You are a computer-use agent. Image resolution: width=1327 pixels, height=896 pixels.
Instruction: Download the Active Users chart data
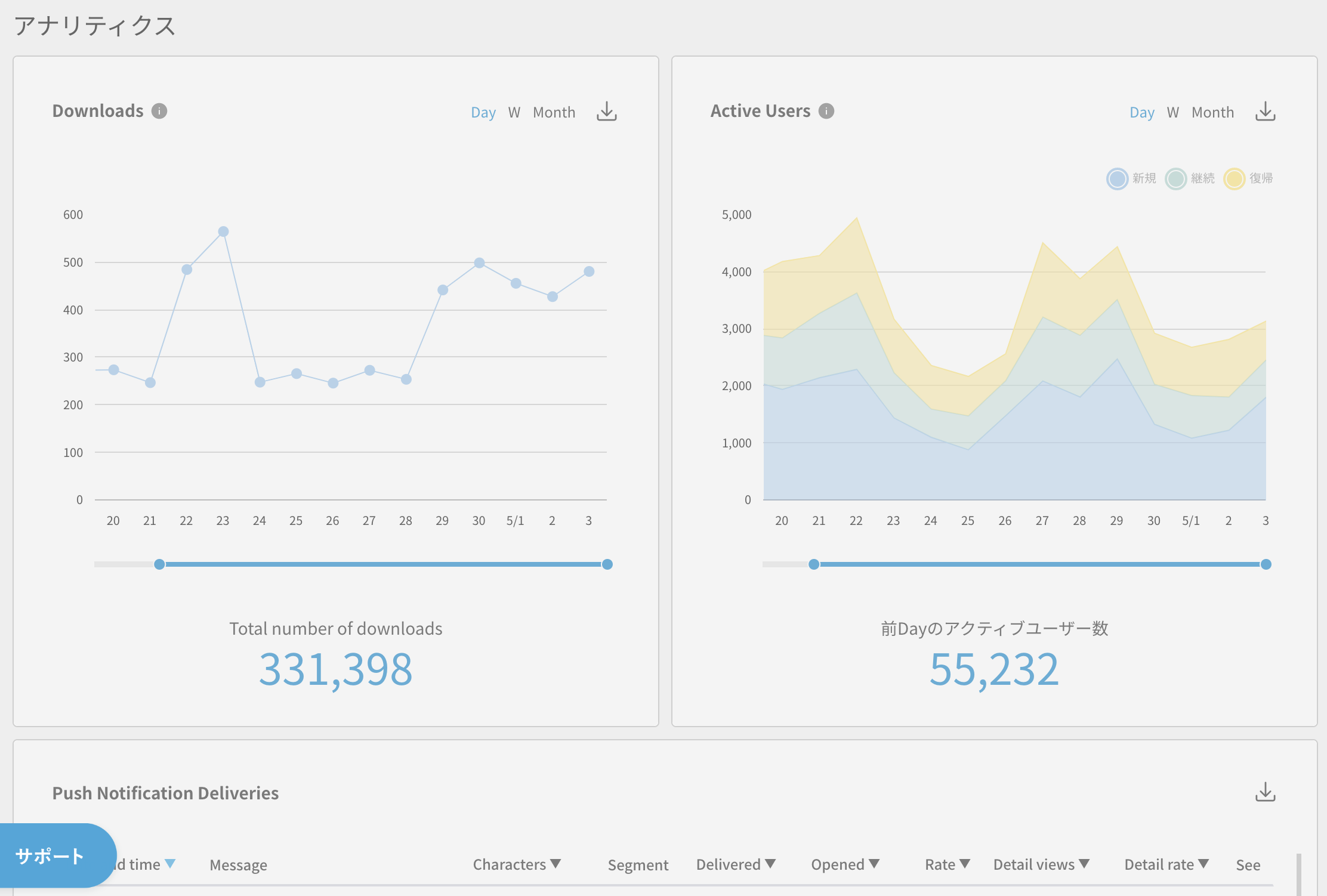(x=1265, y=112)
